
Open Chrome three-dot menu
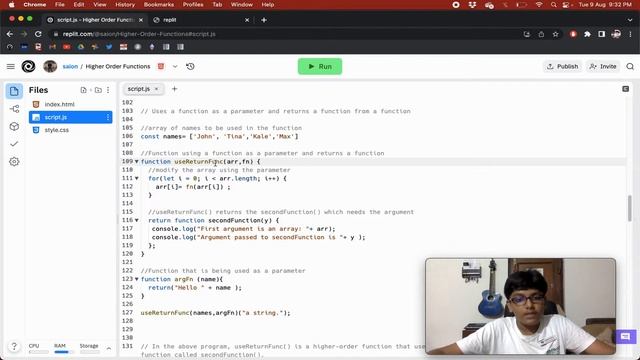pyautogui.click(x=631, y=34)
